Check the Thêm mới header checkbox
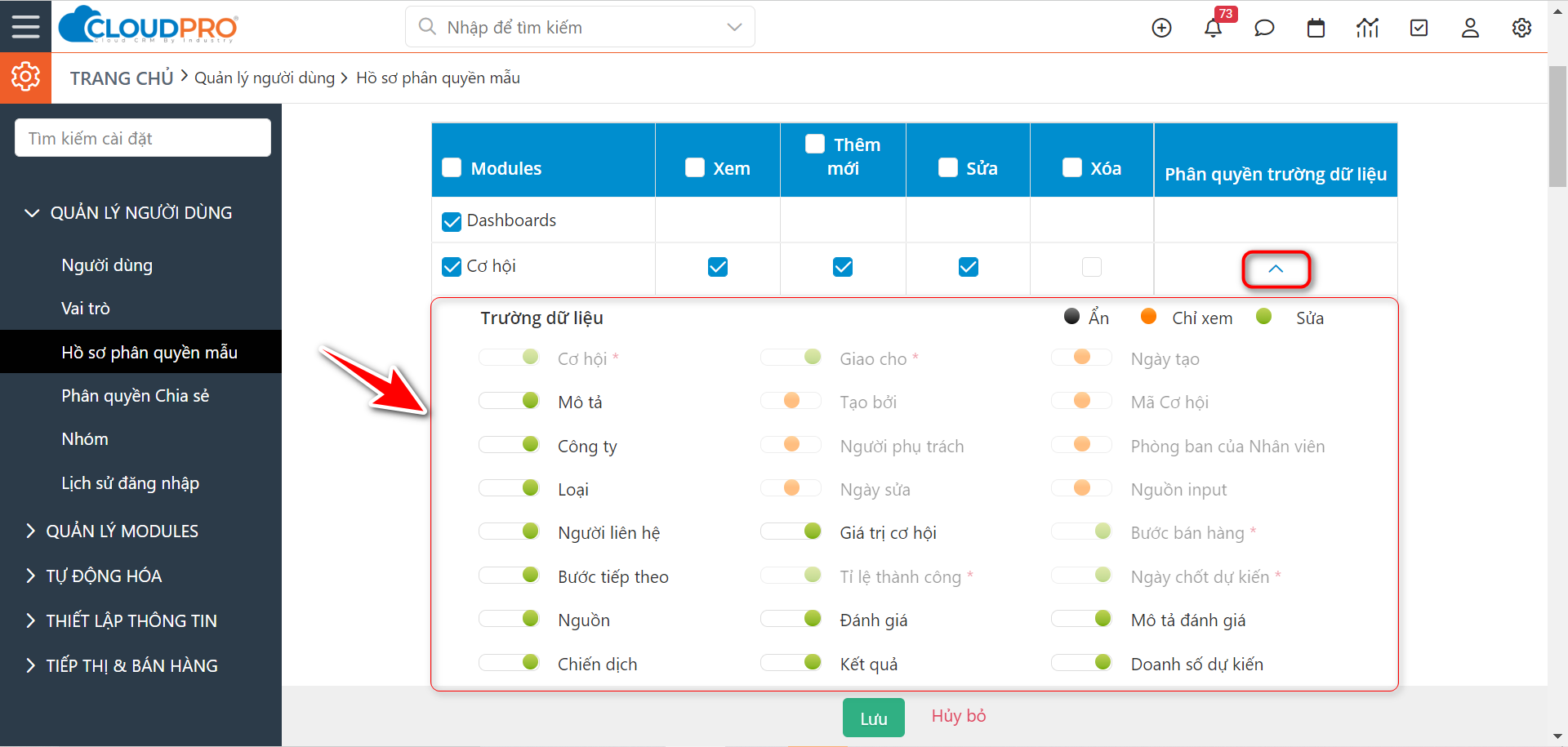 815,145
